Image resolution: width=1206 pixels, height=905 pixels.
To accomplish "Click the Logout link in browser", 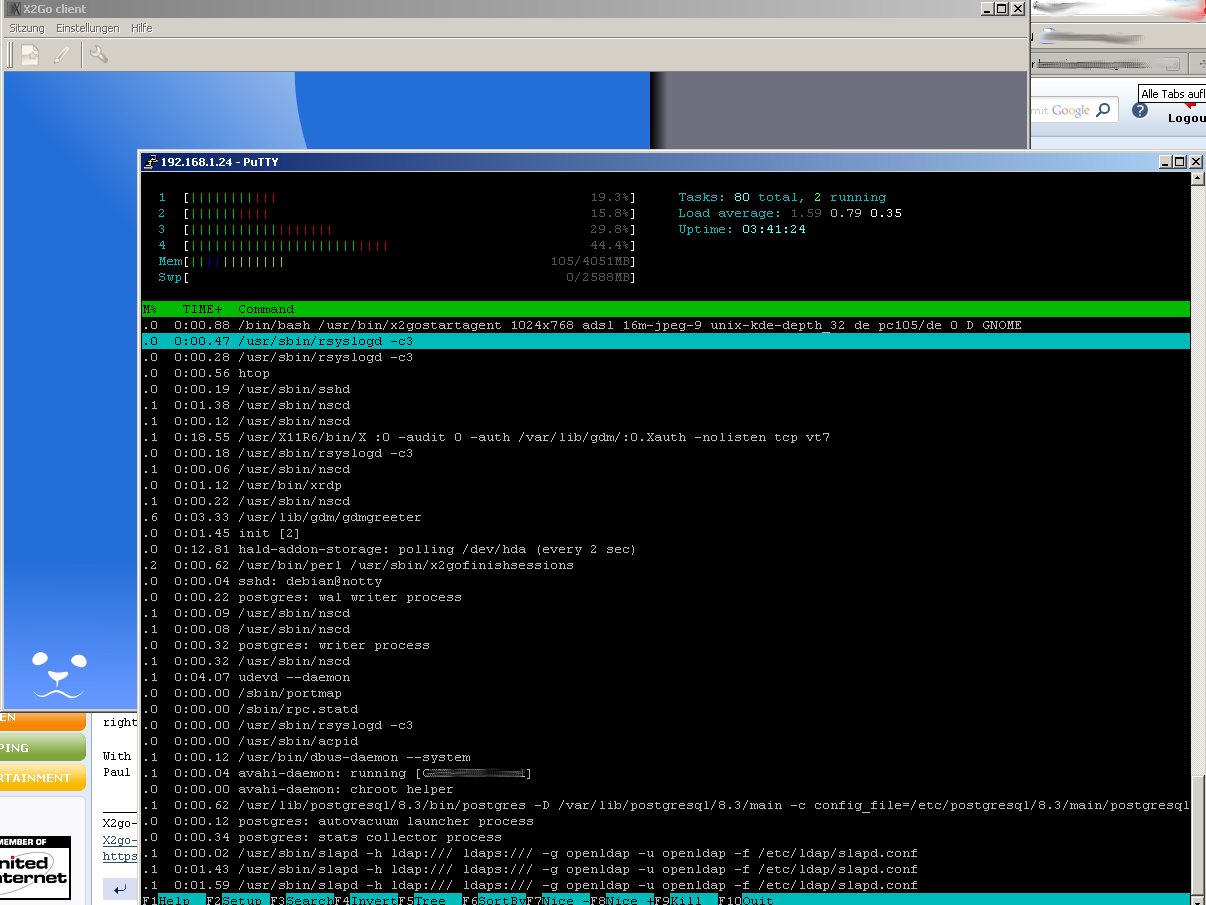I will 1186,118.
